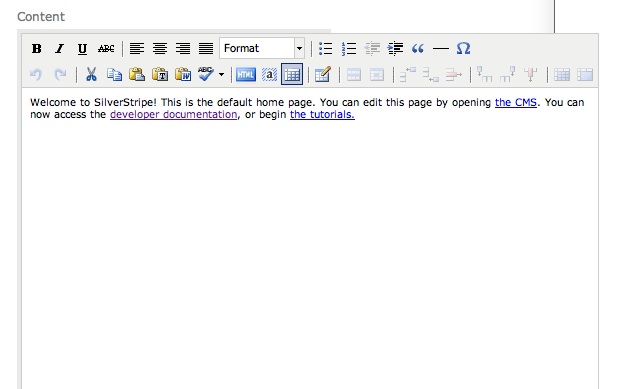Image resolution: width=636 pixels, height=389 pixels.
Task: Center align the text
Action: [160, 49]
